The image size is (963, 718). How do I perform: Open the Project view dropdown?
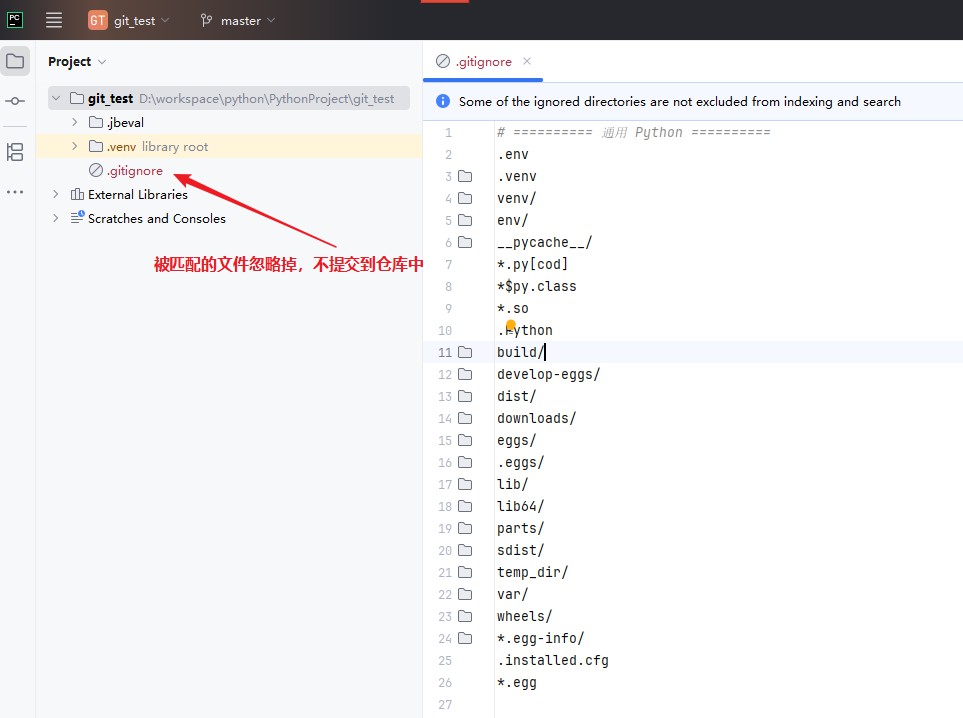point(77,61)
